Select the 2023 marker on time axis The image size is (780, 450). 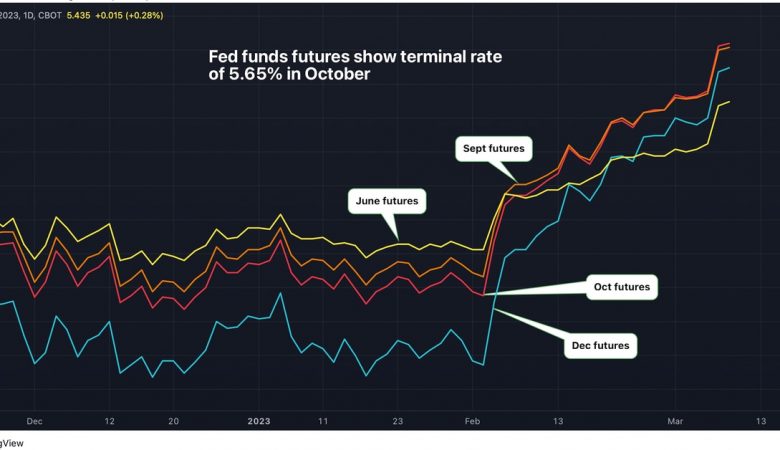coord(259,421)
